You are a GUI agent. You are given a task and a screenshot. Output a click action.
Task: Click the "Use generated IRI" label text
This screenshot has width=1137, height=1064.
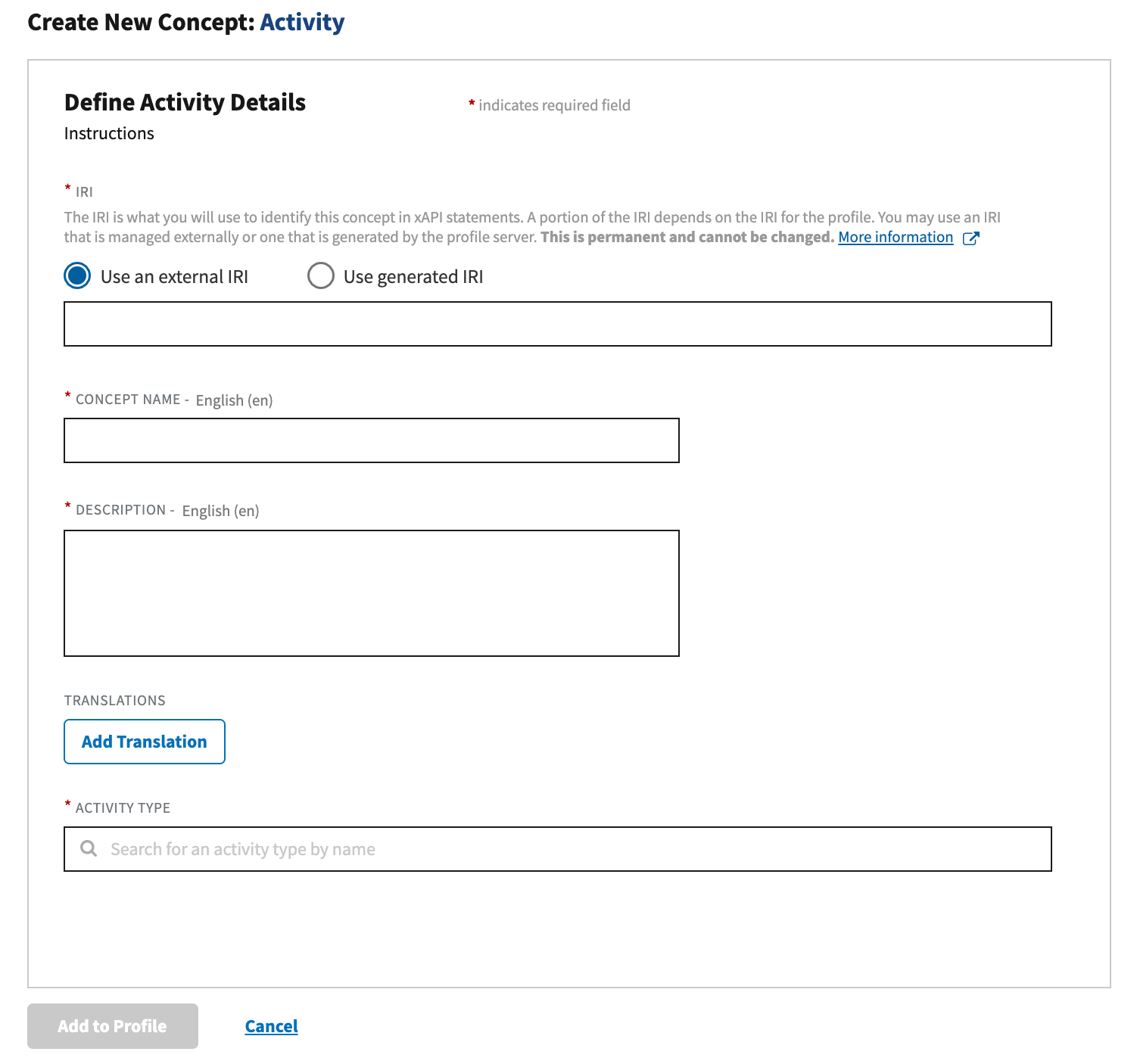coord(413,277)
